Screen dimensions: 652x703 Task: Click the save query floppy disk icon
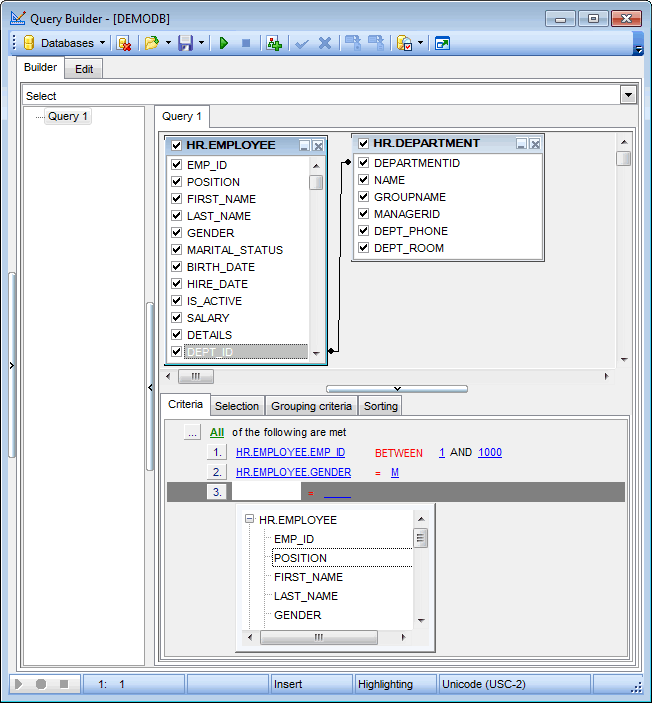[x=185, y=43]
